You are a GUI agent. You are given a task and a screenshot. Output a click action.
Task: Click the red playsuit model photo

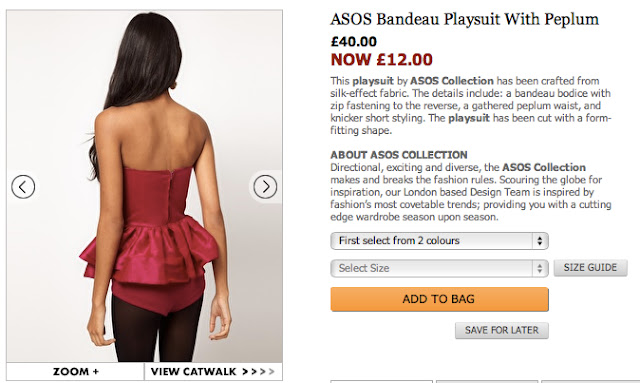pyautogui.click(x=144, y=186)
